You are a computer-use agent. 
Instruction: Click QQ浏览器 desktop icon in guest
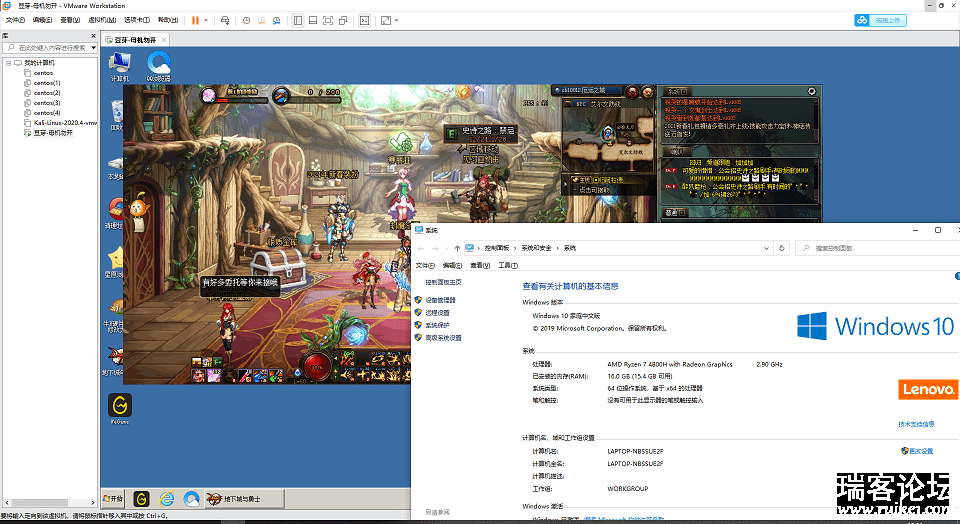click(159, 67)
